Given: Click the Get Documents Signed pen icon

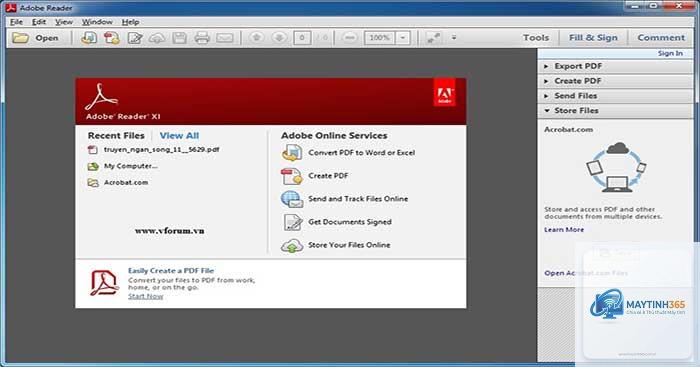Looking at the screenshot, I should click(x=293, y=222).
